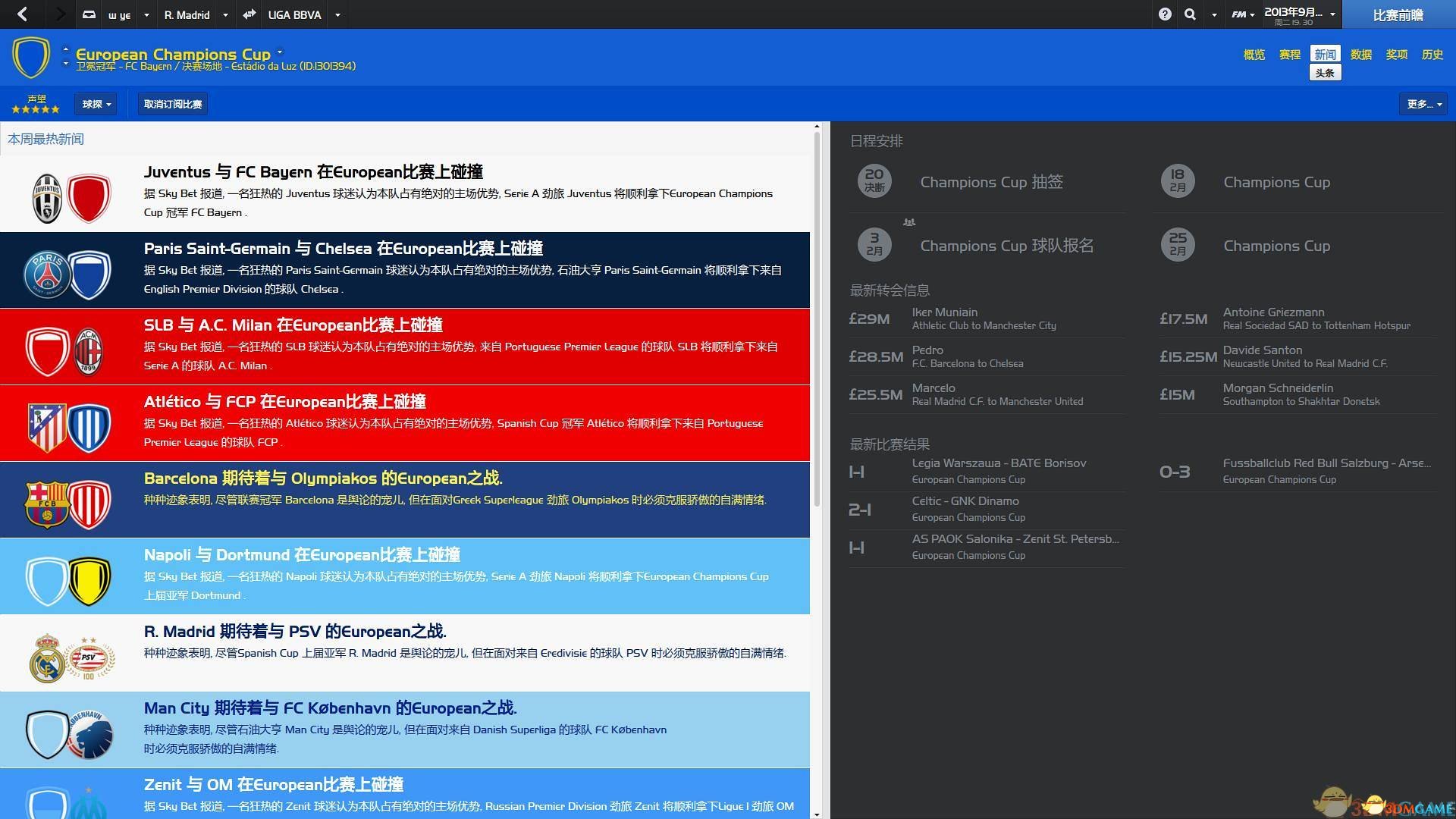Go back with the left arrow
The width and height of the screenshot is (1456, 819).
click(x=23, y=14)
